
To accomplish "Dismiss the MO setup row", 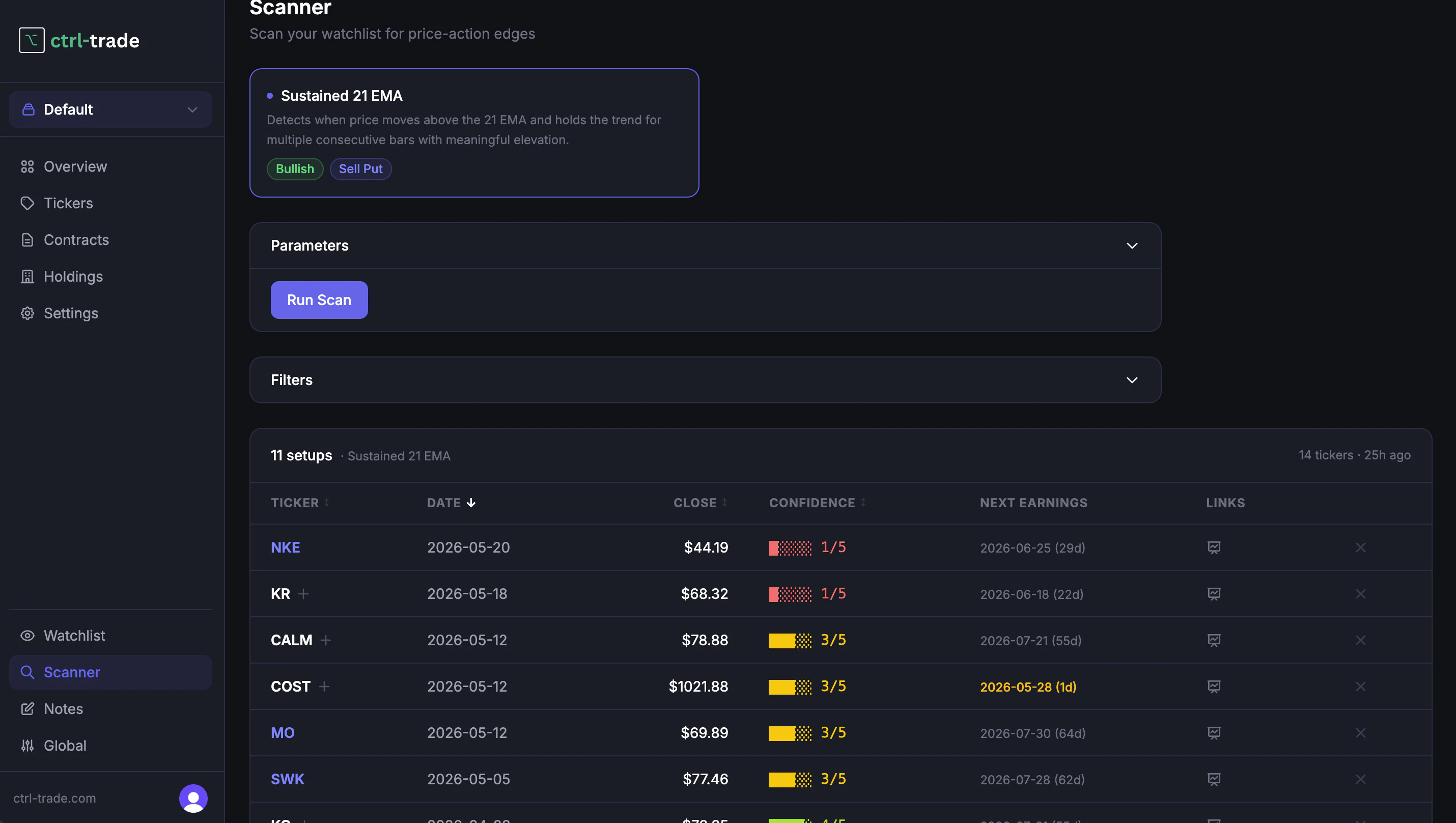I will tap(1360, 733).
